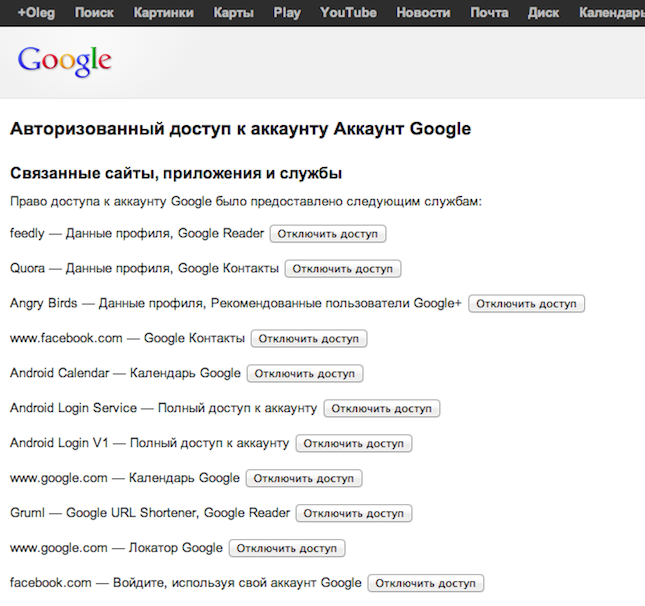Image resolution: width=645 pixels, height=606 pixels.
Task: Revoke www.facebook.com Google Контакты access
Action: tap(309, 339)
